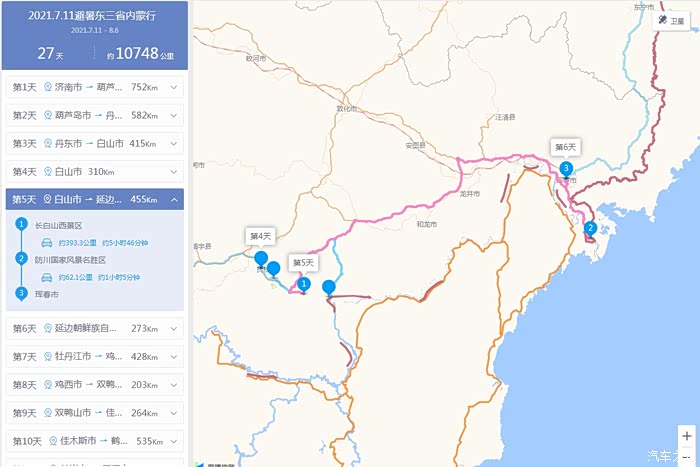Screen dimensions: 700x467
Task: Click the car icon beside 约393.3公里
Action: (44, 242)
